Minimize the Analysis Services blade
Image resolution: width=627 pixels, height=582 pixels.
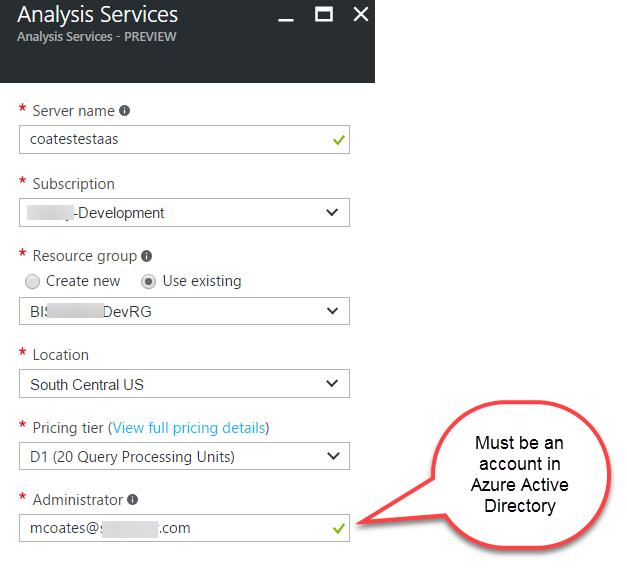(x=286, y=19)
